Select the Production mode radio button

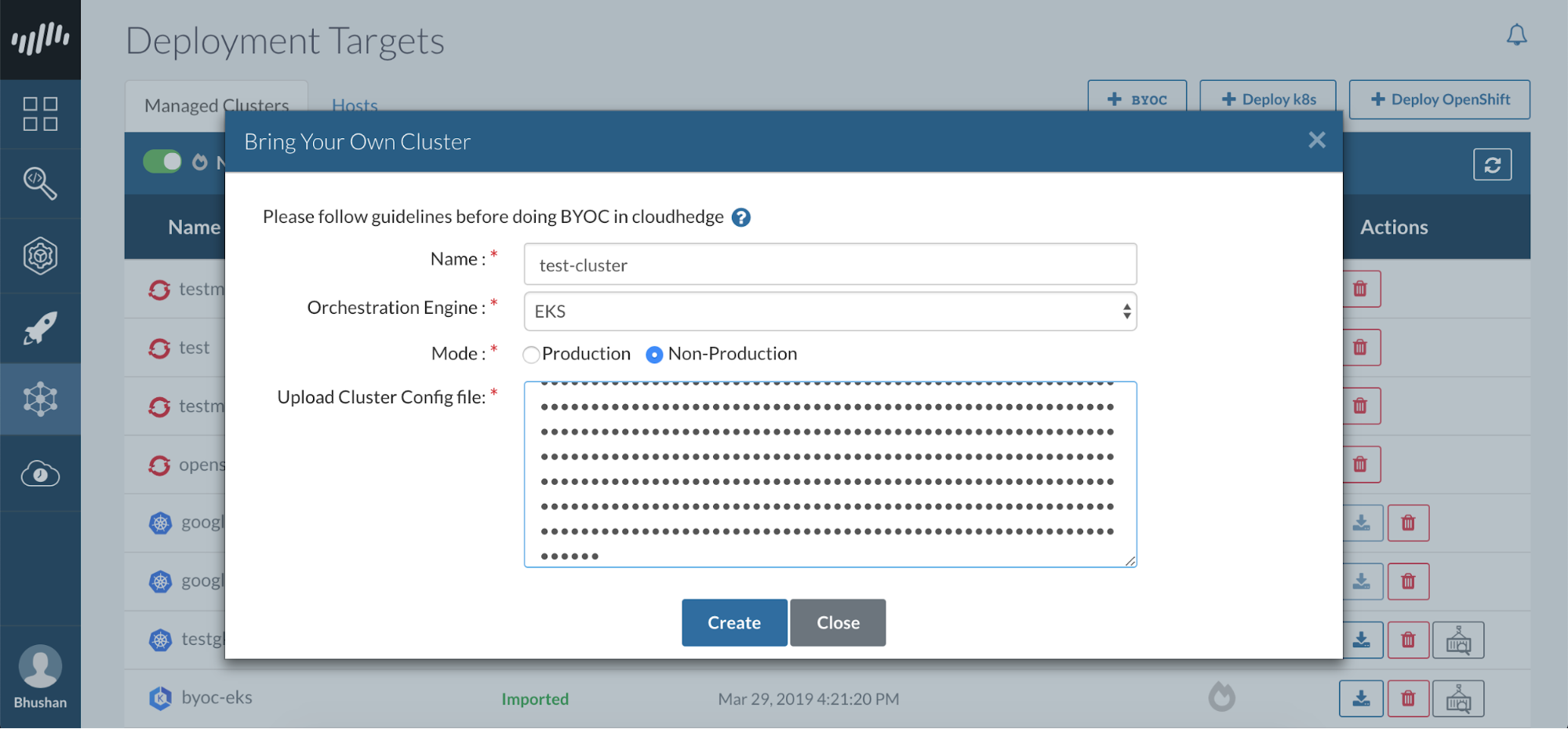531,355
